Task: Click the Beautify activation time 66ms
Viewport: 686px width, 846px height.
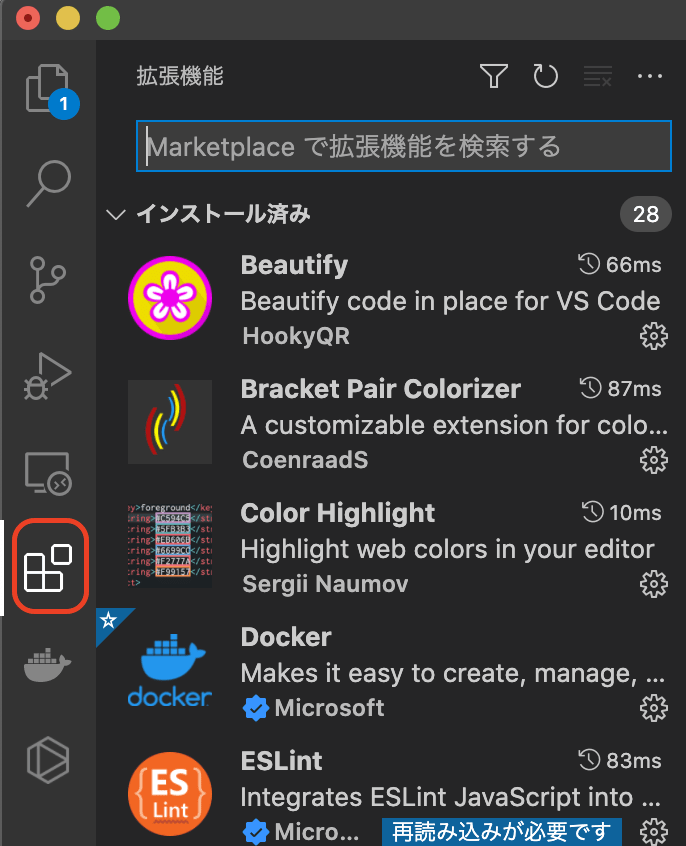Action: click(620, 265)
